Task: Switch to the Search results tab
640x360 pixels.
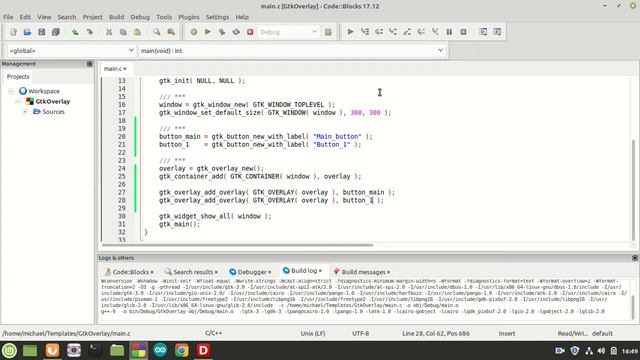Action: [191, 272]
